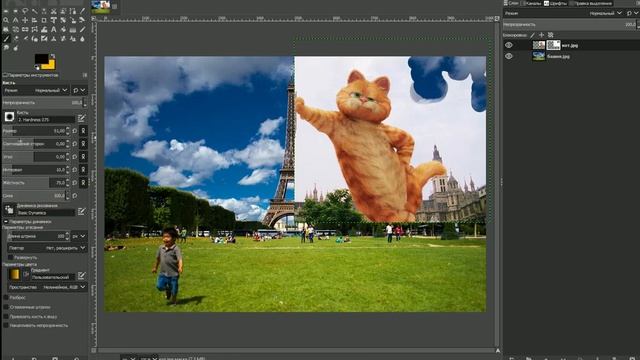640x360 pixels.
Task: Reset brush angle to default
Action: [x=75, y=157]
